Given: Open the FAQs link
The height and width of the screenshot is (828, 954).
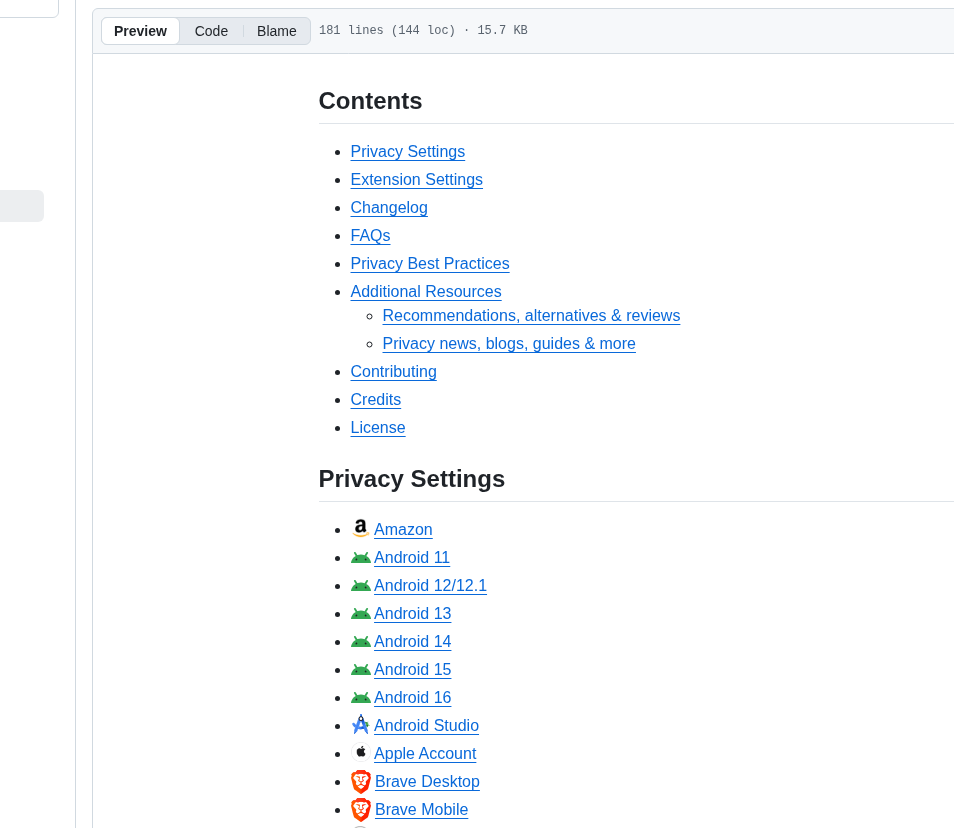Looking at the screenshot, I should pos(371,235).
